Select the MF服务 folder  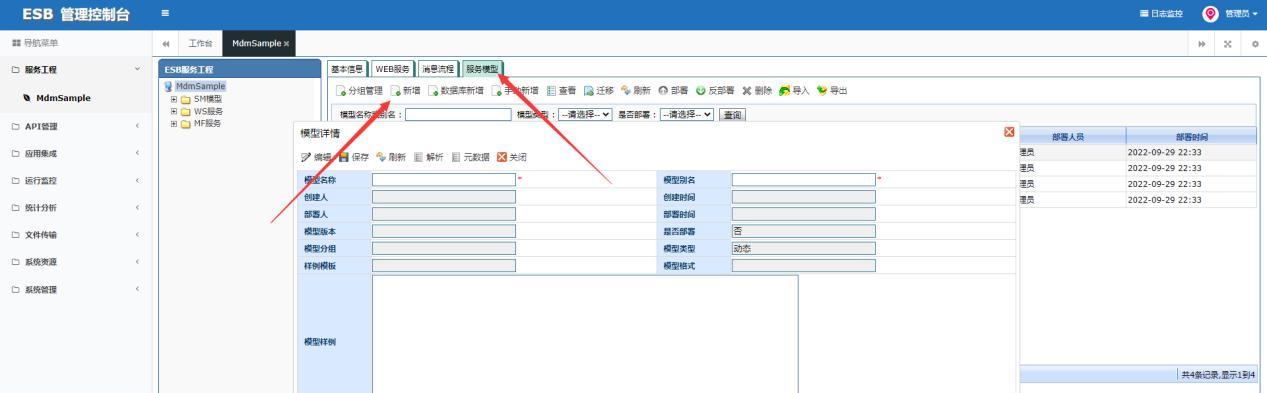click(207, 123)
